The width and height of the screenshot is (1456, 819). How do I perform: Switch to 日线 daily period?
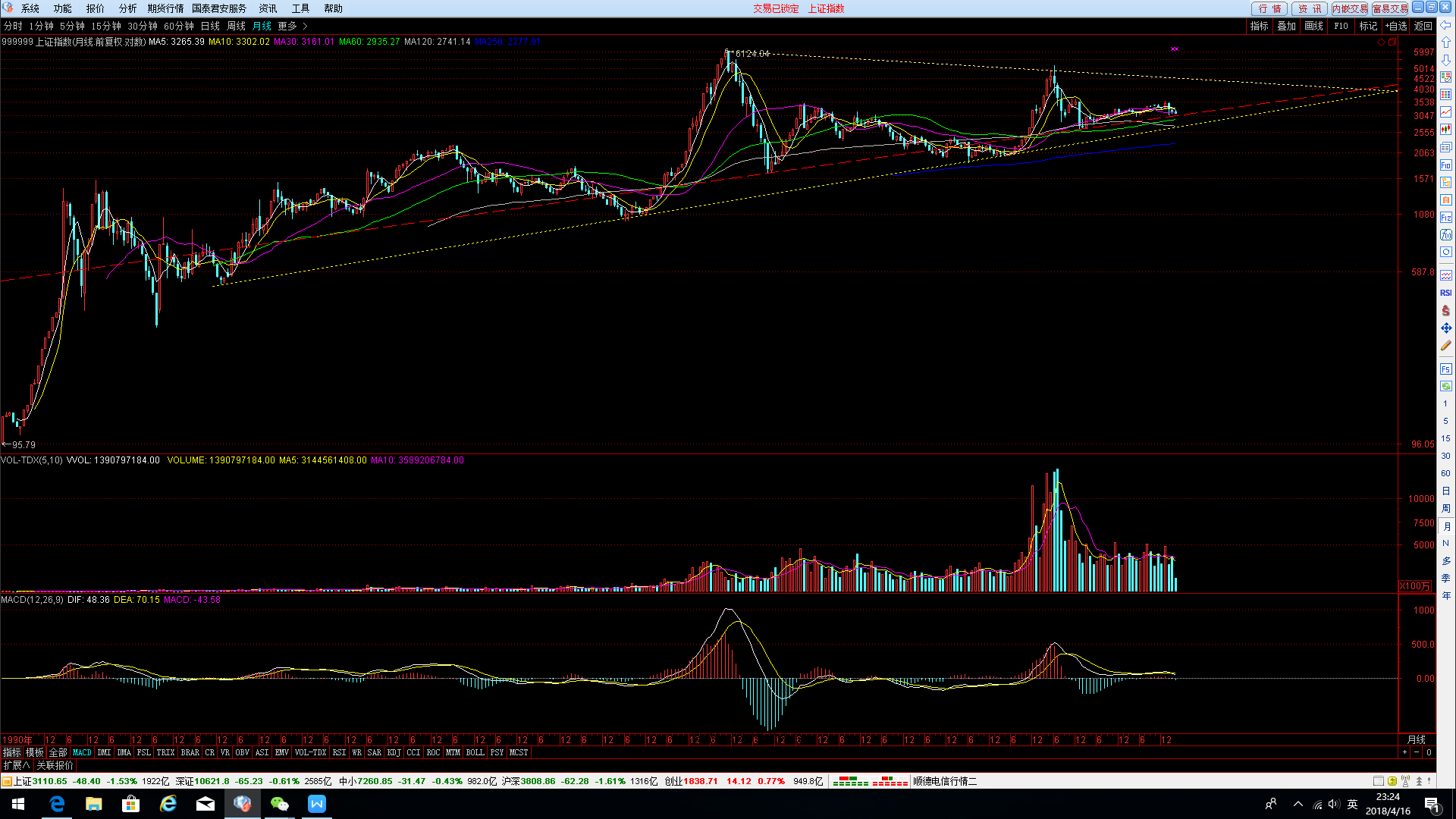click(x=210, y=26)
